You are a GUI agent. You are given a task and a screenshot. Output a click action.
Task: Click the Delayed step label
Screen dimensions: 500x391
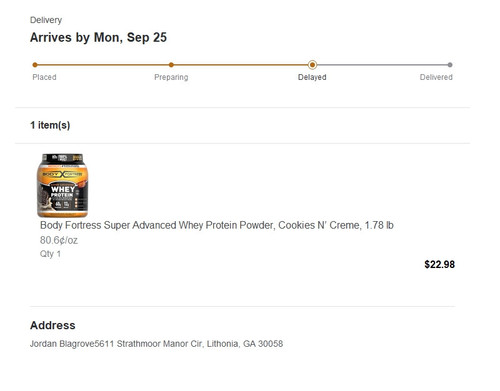[312, 77]
